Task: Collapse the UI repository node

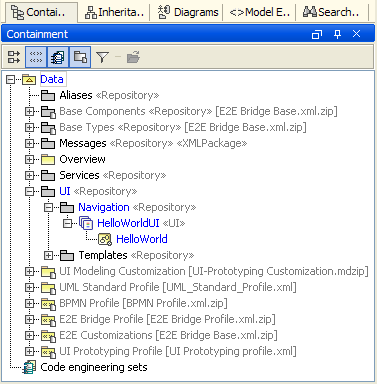Action: [30, 191]
